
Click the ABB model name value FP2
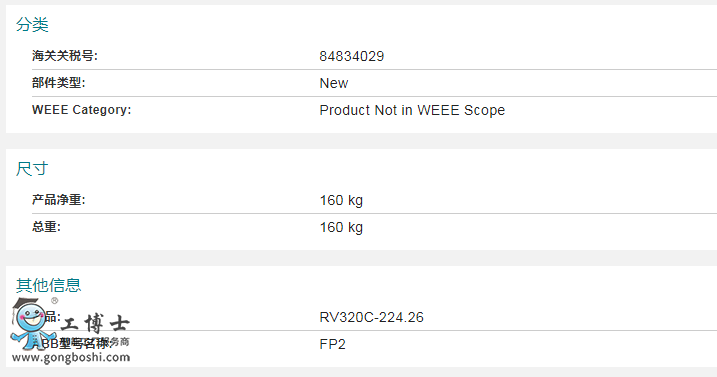pos(332,344)
